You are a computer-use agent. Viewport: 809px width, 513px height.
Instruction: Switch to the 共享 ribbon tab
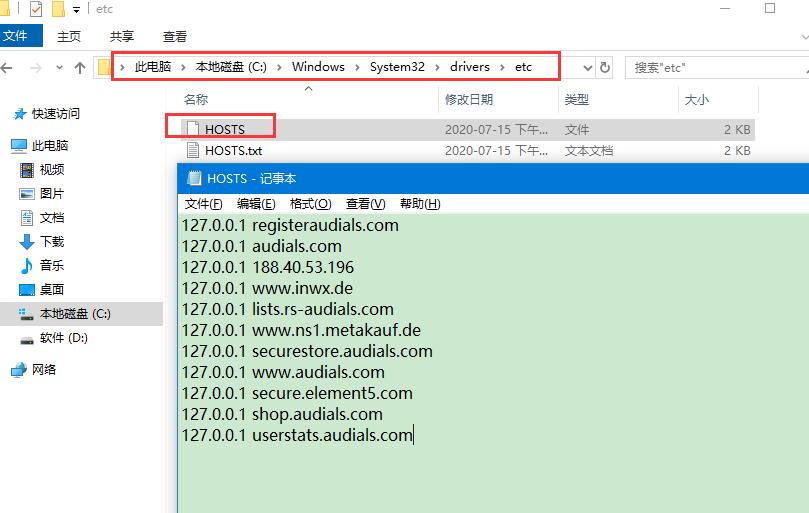pyautogui.click(x=122, y=37)
